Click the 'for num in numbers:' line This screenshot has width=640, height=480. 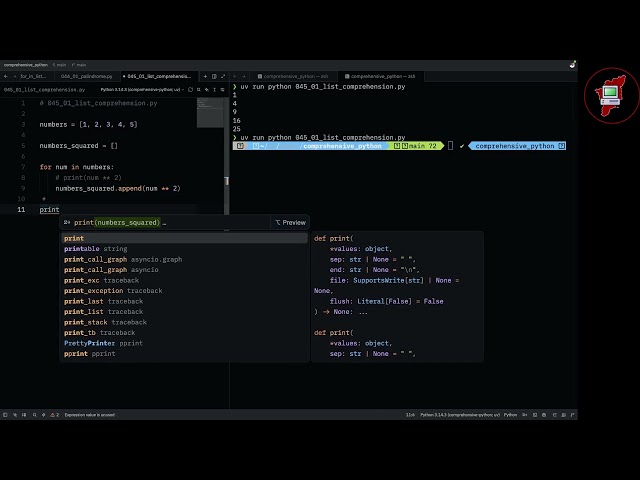(x=77, y=167)
